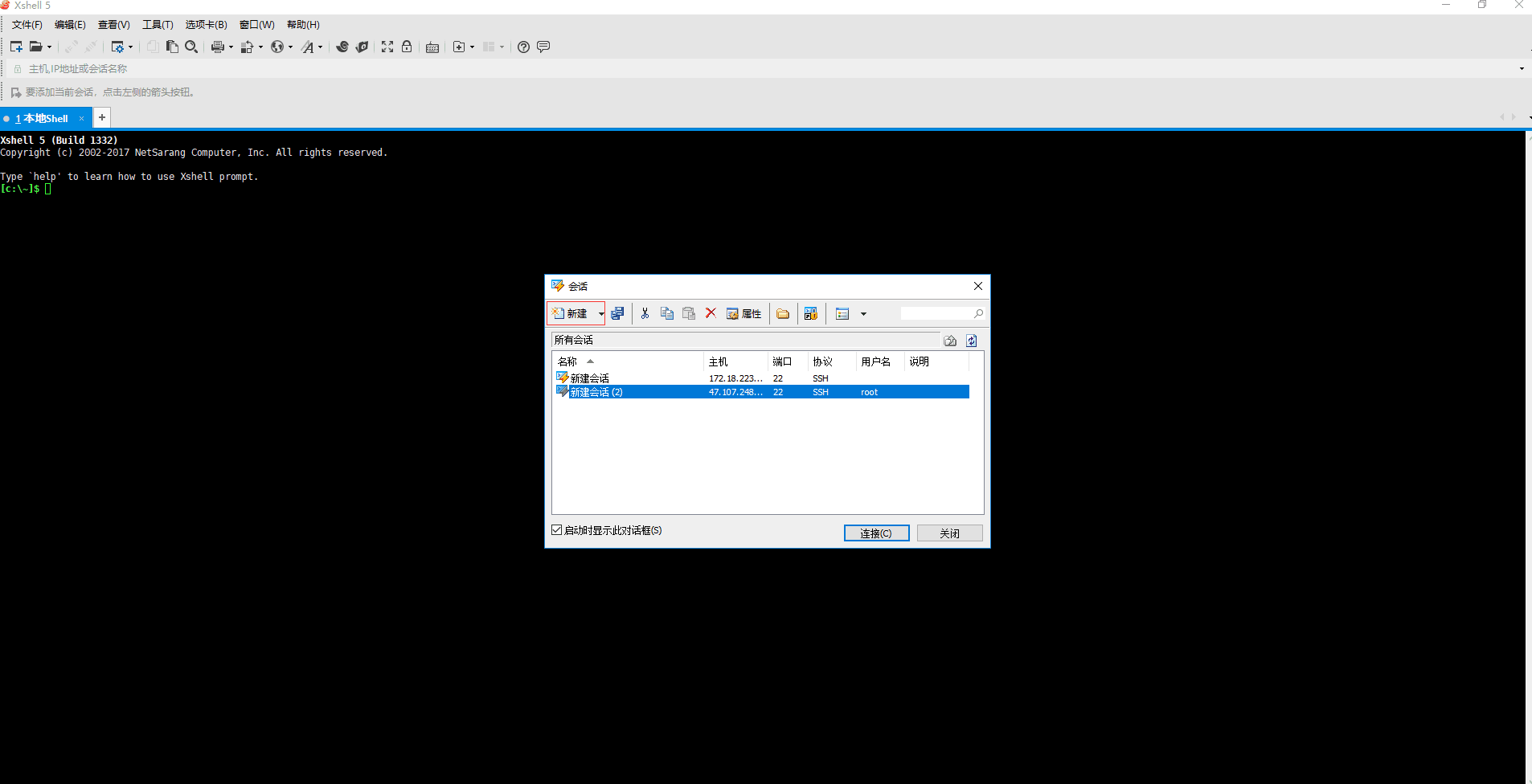Open the 编辑(E) menu
The height and width of the screenshot is (784, 1532).
(x=70, y=25)
